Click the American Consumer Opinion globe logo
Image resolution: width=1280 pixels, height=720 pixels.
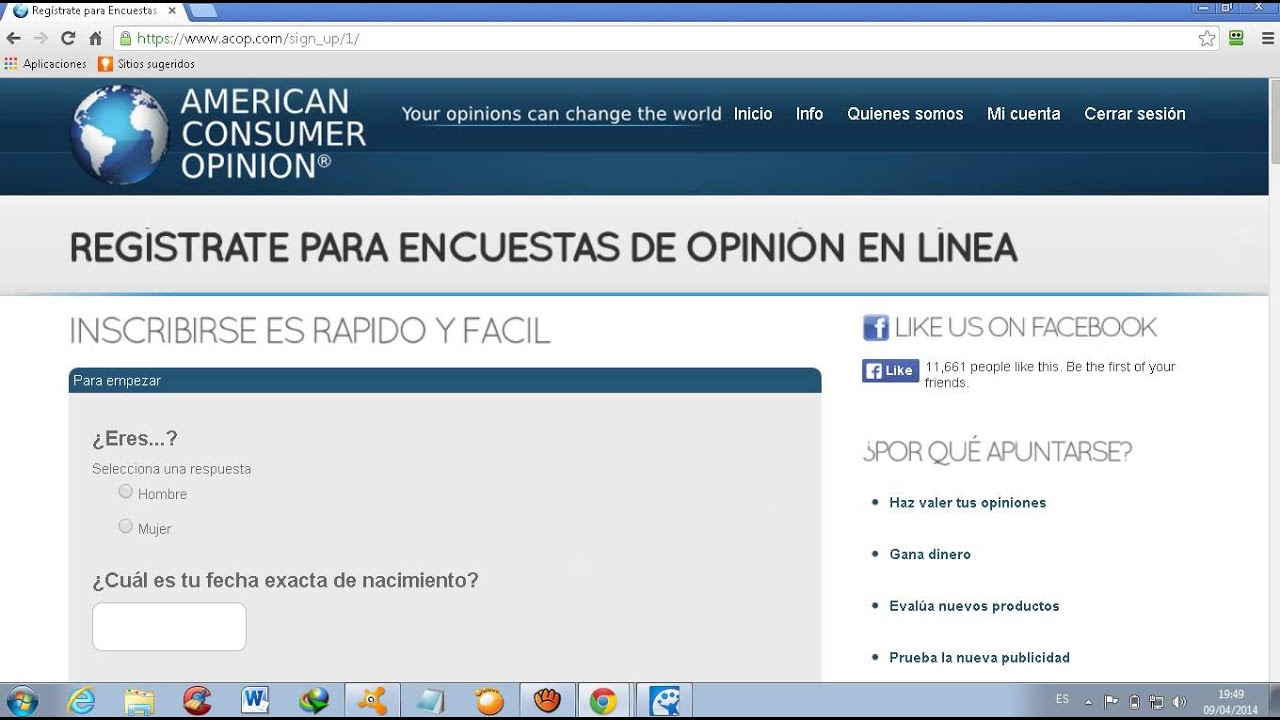119,135
